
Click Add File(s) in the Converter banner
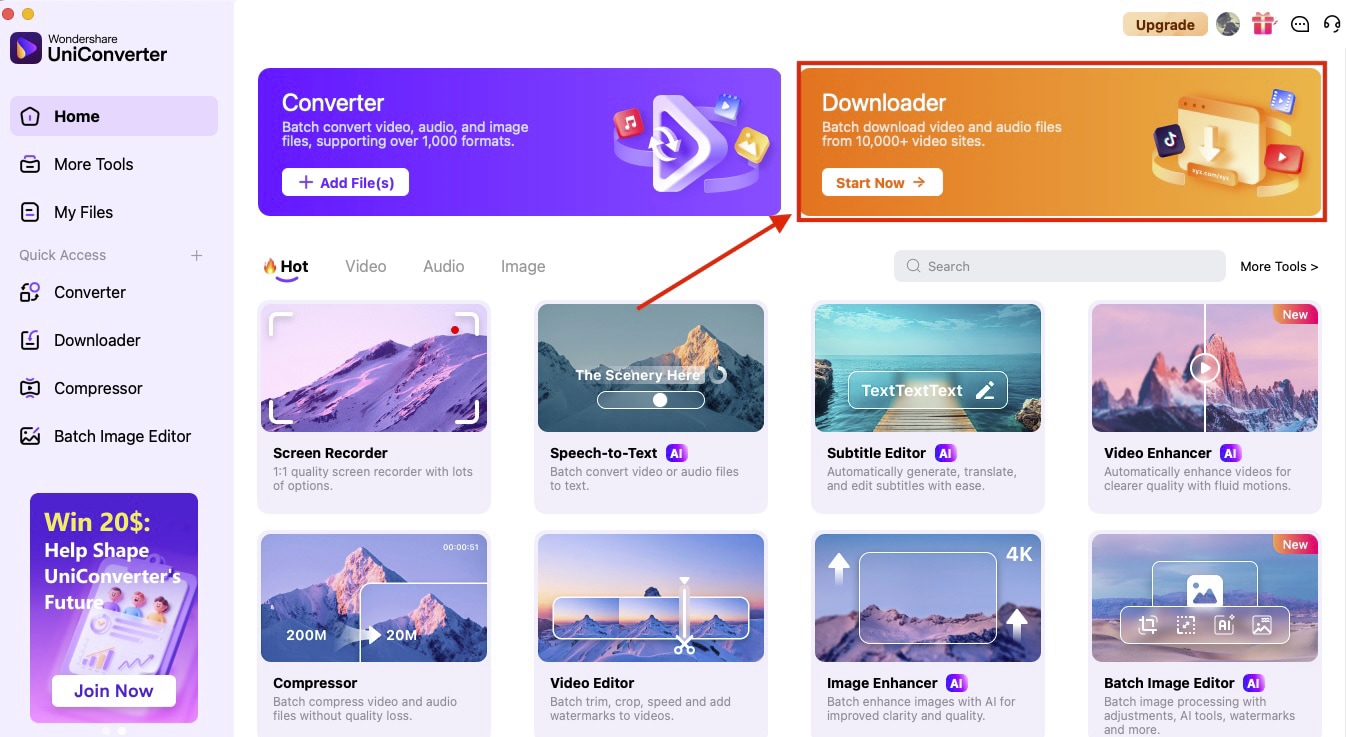(345, 182)
